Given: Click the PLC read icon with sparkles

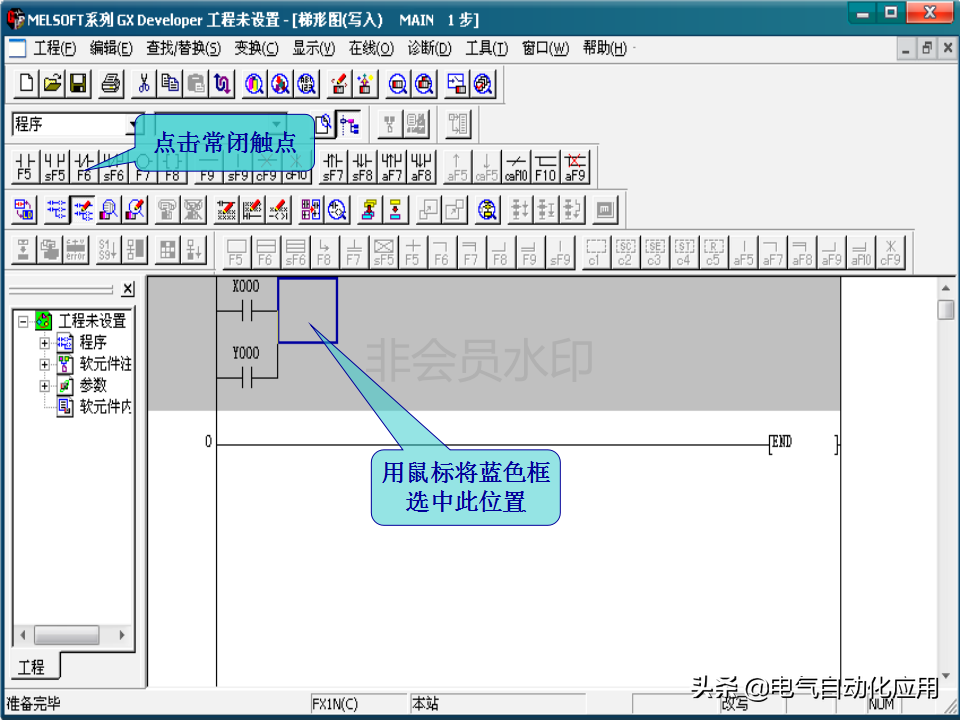Looking at the screenshot, I should (x=365, y=83).
